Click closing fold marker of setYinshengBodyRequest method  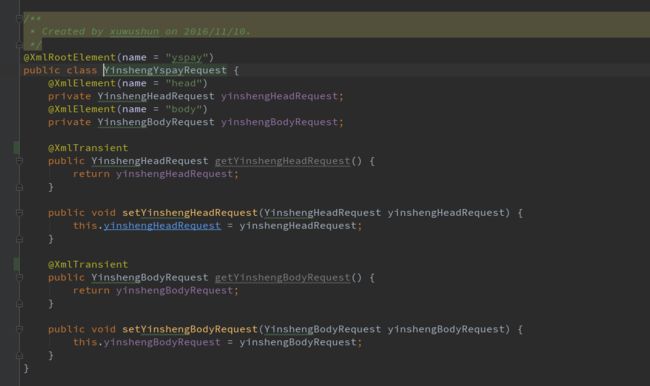pyautogui.click(x=19, y=356)
